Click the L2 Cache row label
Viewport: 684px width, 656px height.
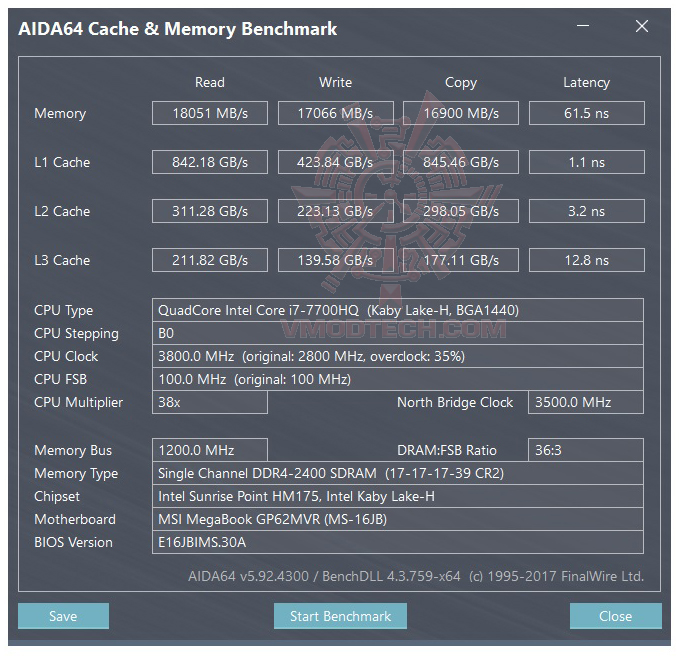[x=62, y=211]
